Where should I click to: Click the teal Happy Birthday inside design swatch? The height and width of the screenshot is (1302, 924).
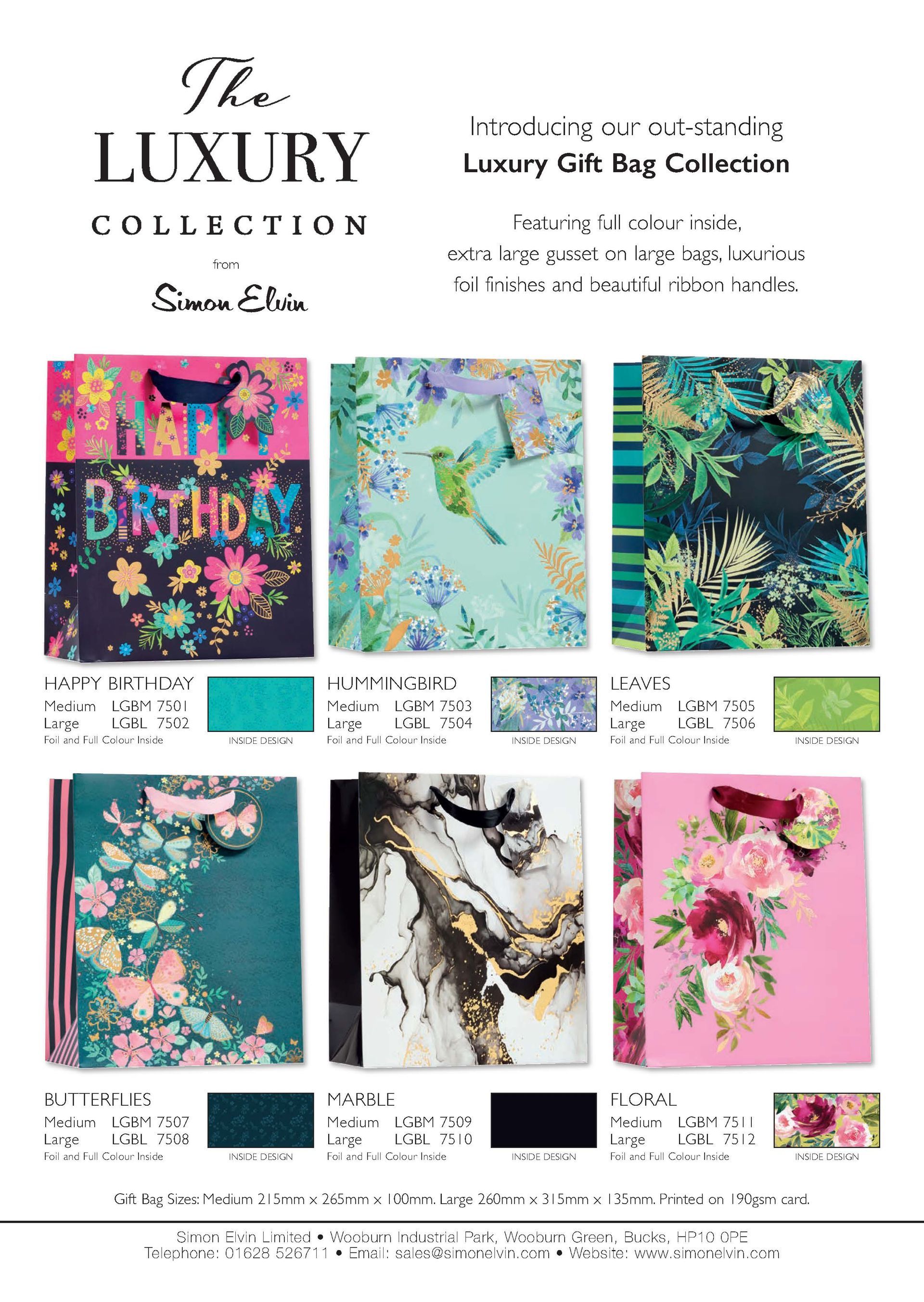tap(260, 704)
